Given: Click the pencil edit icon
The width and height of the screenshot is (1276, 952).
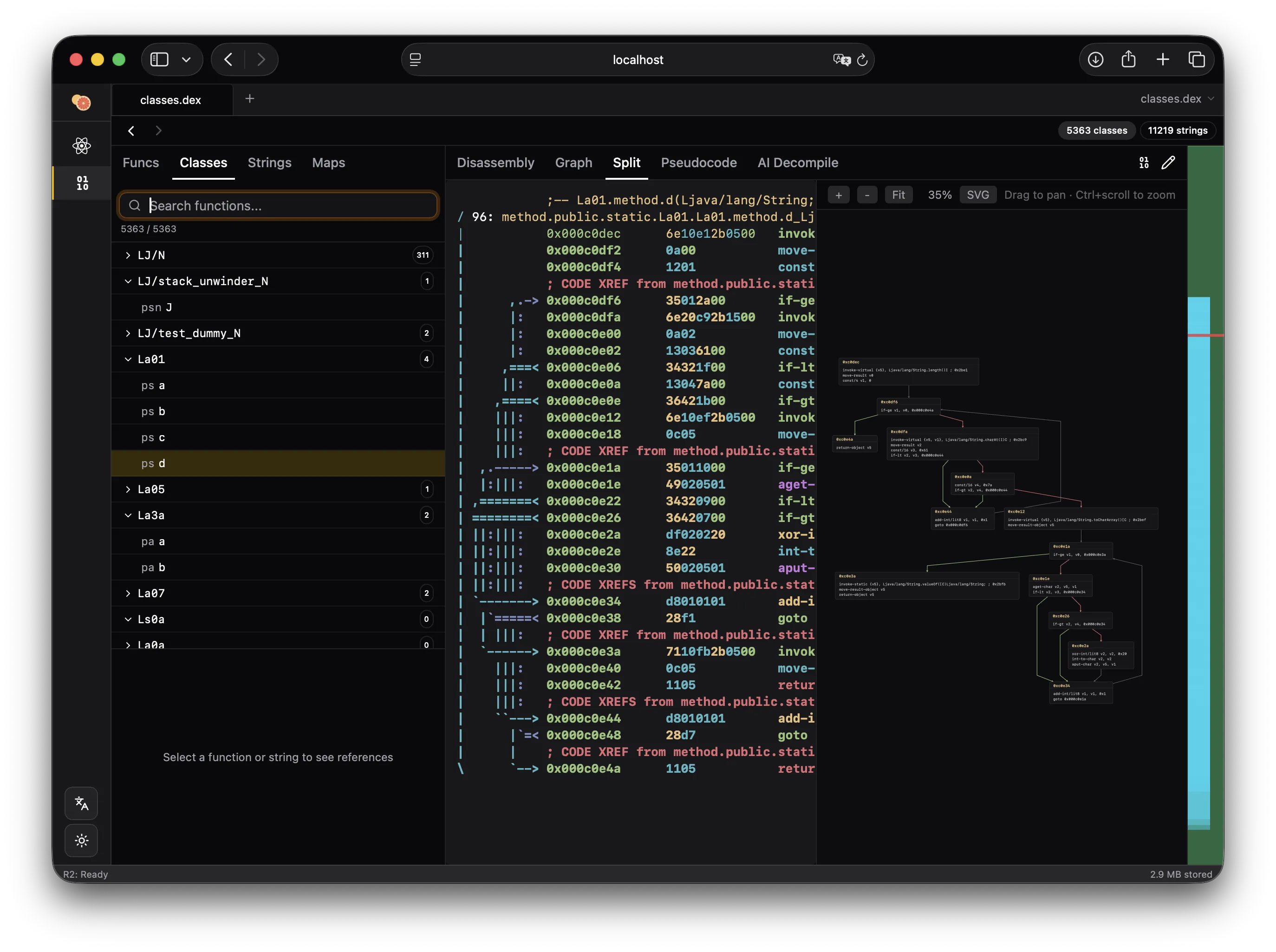Looking at the screenshot, I should click(x=1168, y=163).
